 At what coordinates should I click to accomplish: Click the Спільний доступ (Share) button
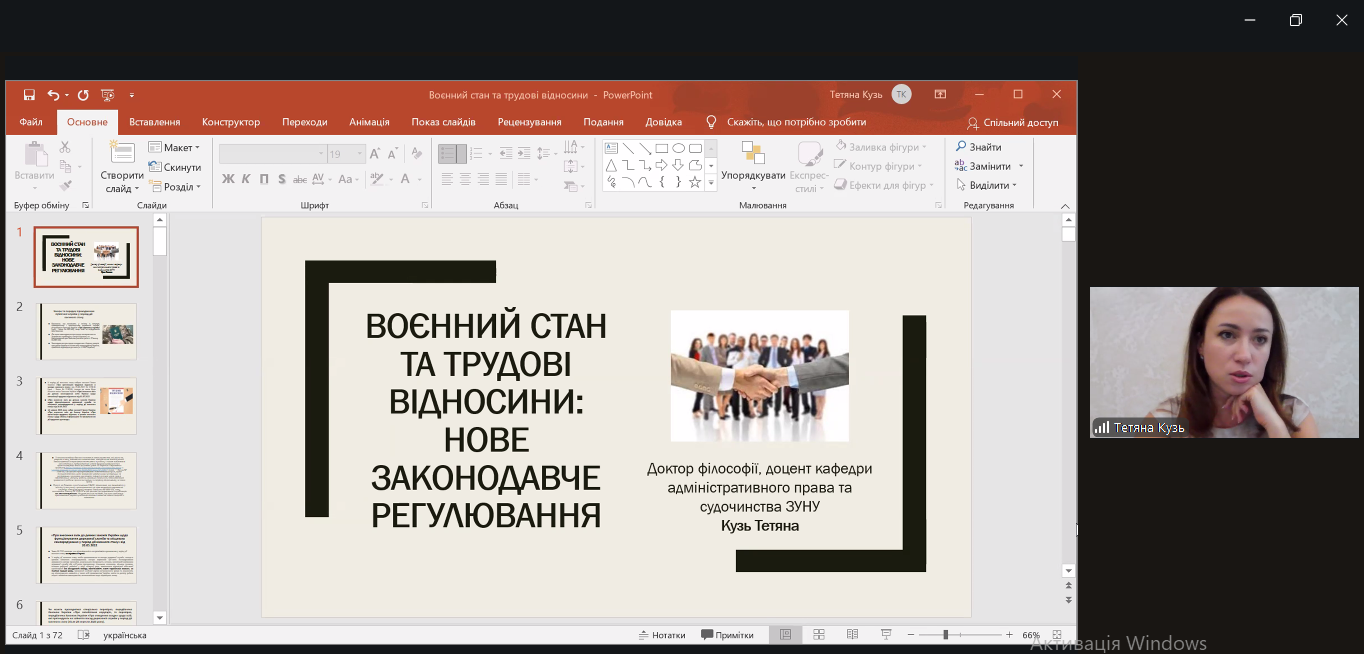click(1012, 122)
